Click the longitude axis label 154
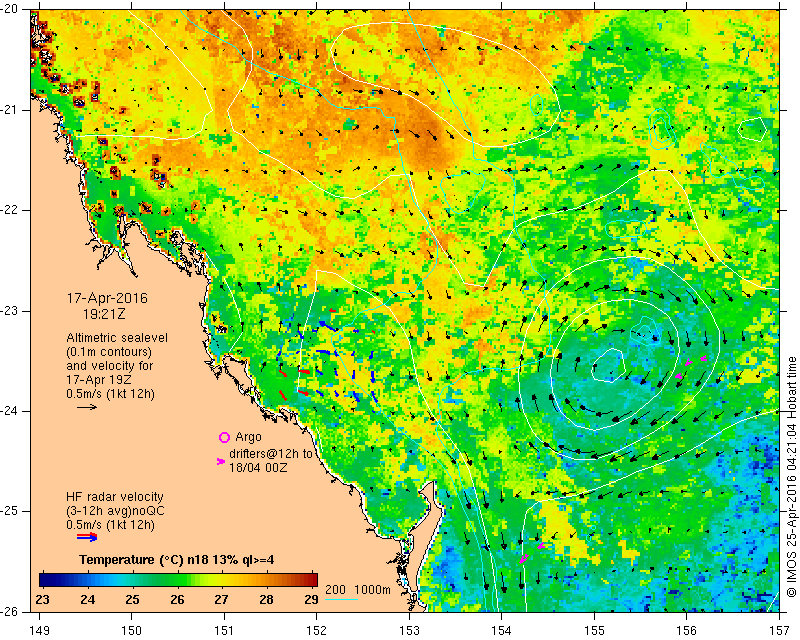 pyautogui.click(x=502, y=632)
